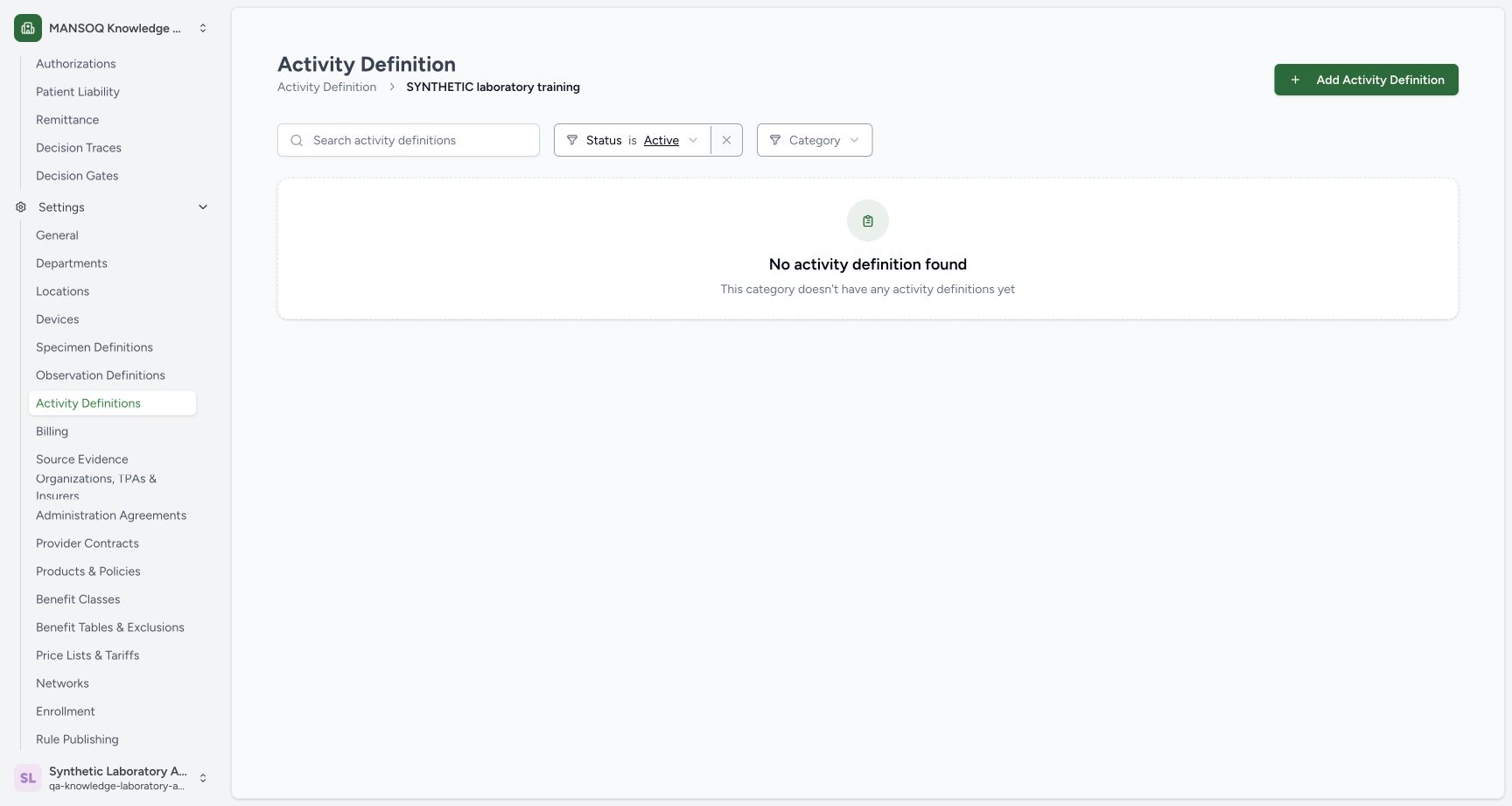1512x806 pixels.
Task: Open Provider Contracts
Action: coord(87,543)
